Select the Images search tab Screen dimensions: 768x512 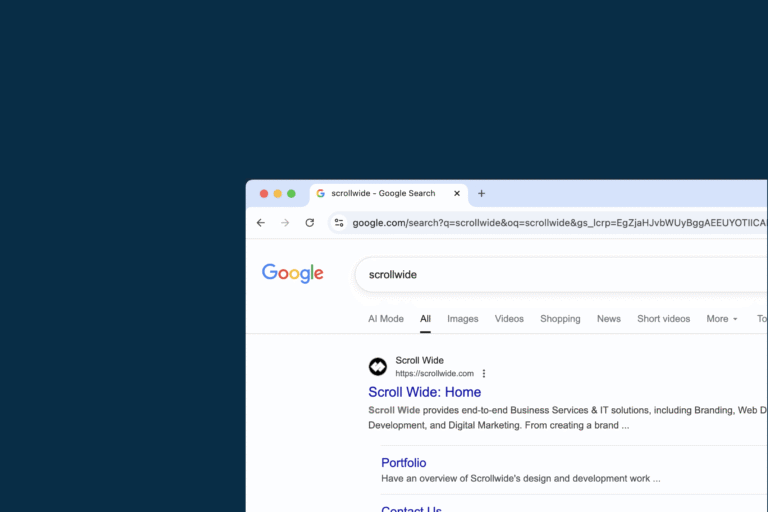(x=462, y=319)
